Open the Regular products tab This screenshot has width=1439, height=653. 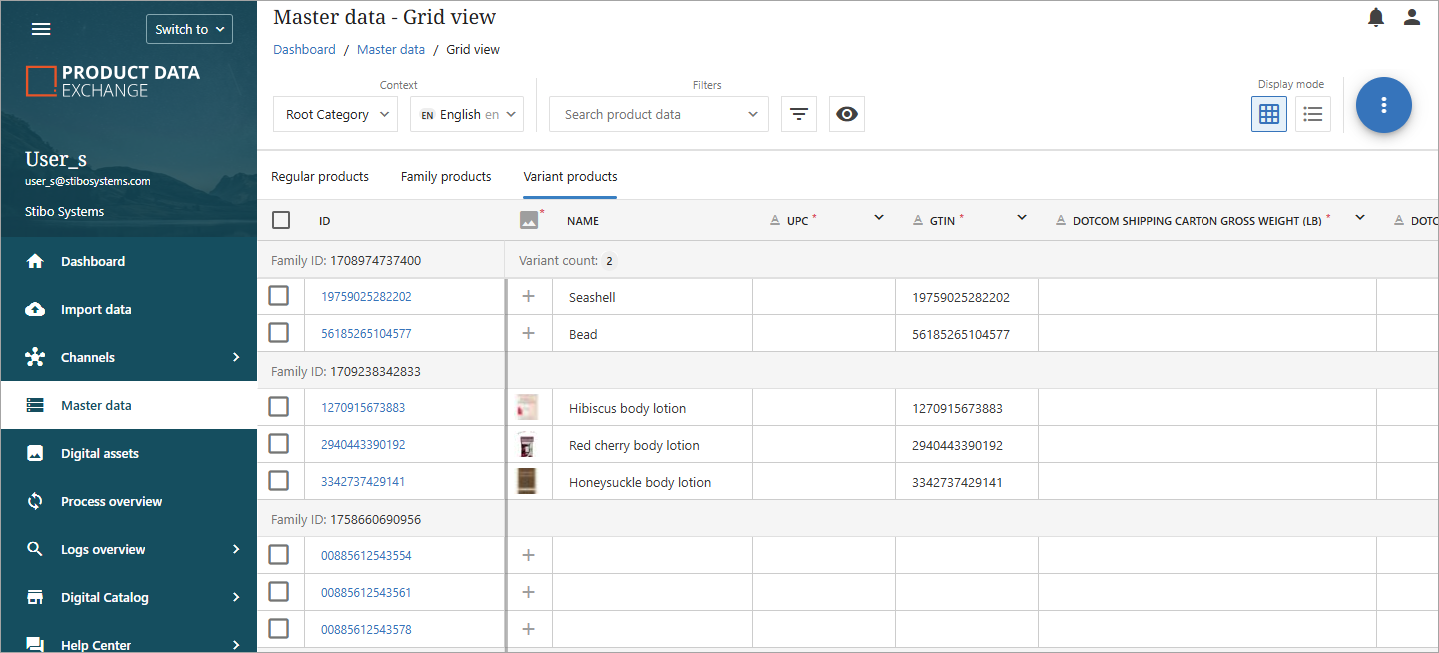(320, 177)
